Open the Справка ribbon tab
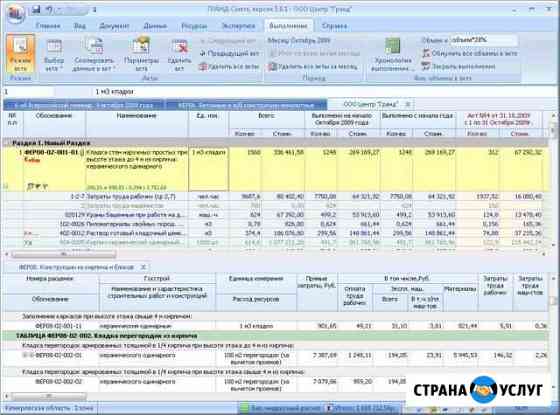The image size is (560, 415). [334, 26]
